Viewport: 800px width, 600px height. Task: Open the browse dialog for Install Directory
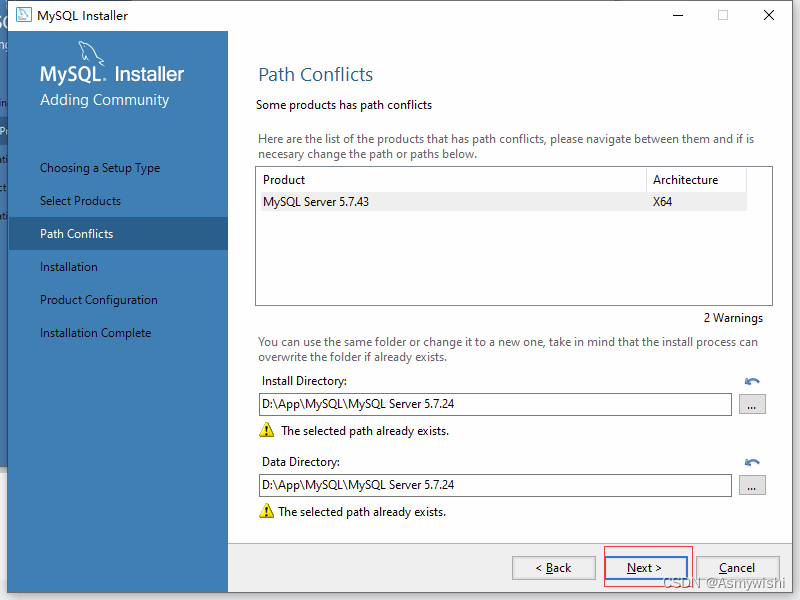coord(752,404)
